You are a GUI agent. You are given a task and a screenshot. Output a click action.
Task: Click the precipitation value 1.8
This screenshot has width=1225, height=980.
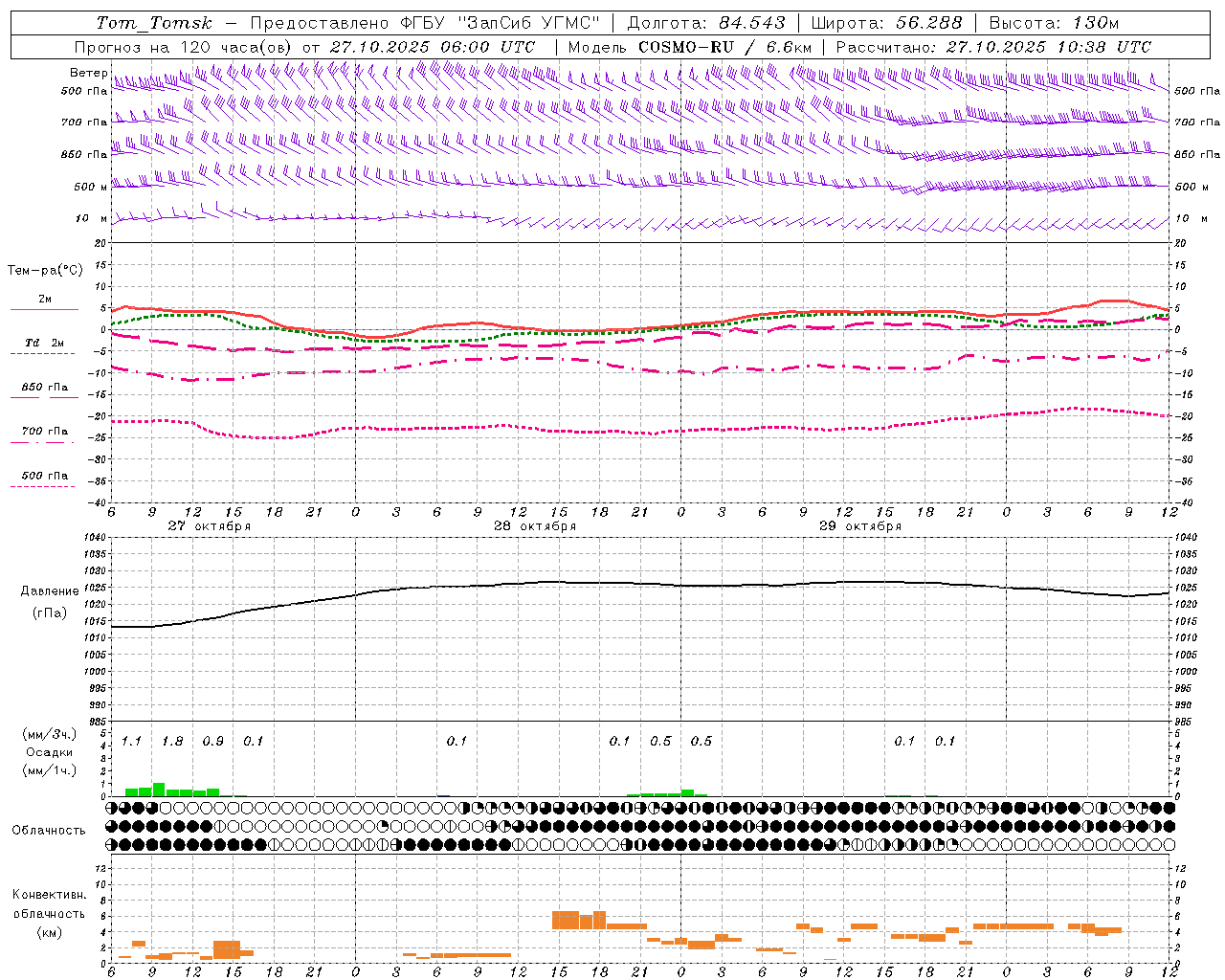coord(172,742)
